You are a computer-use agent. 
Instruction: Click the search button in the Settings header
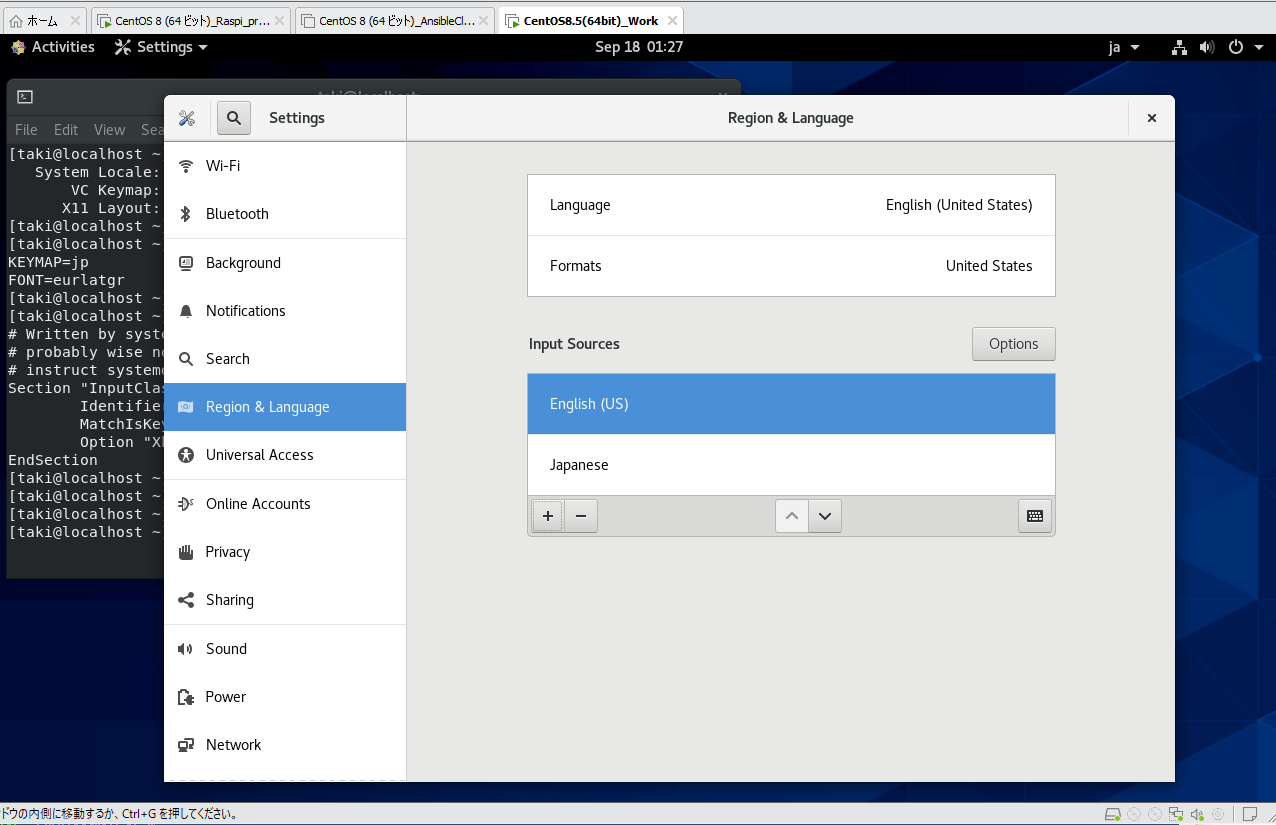[x=233, y=118]
